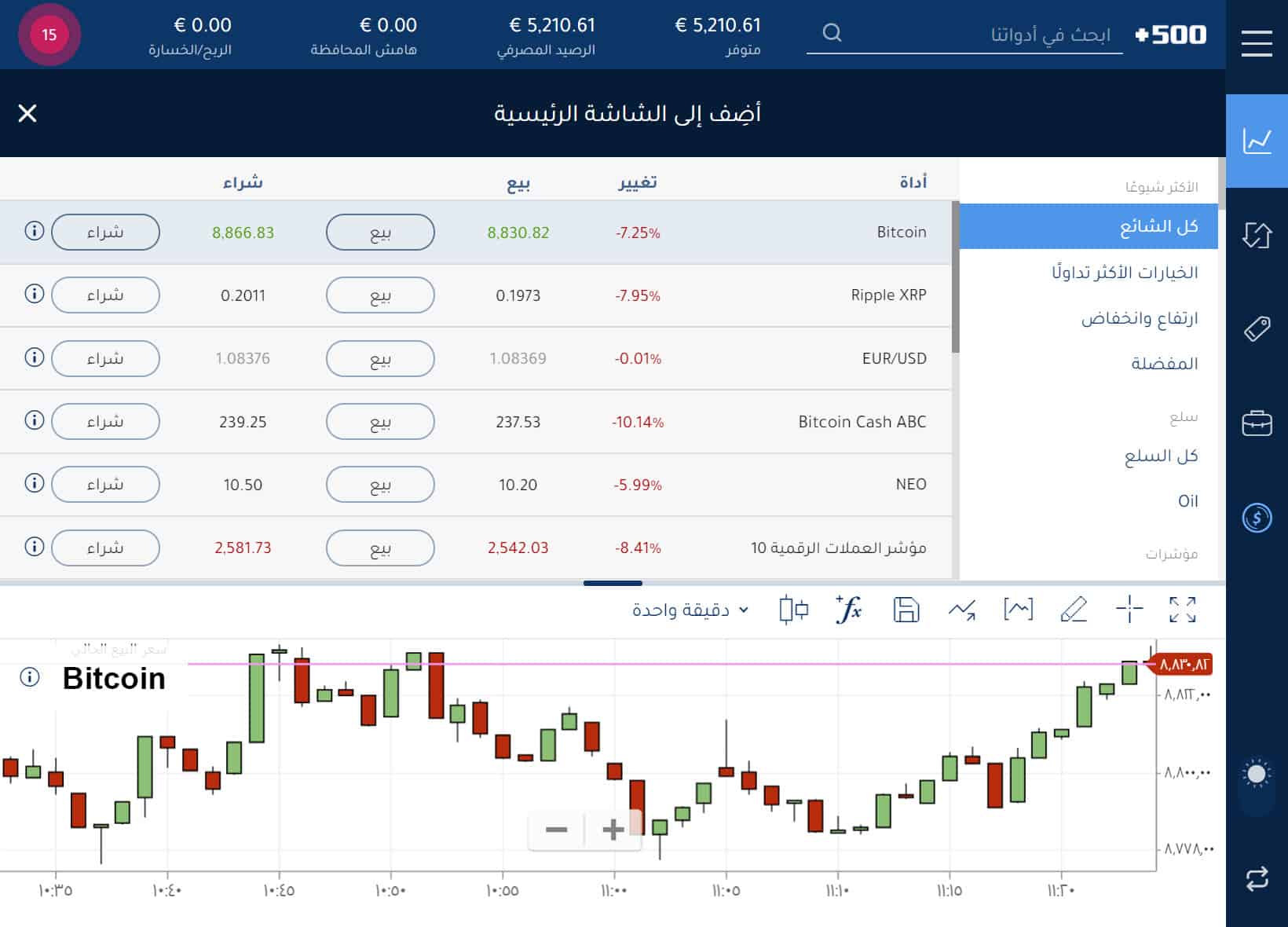The height and width of the screenshot is (927, 1288).
Task: Click the buy button for Bitcoin
Action: (105, 232)
